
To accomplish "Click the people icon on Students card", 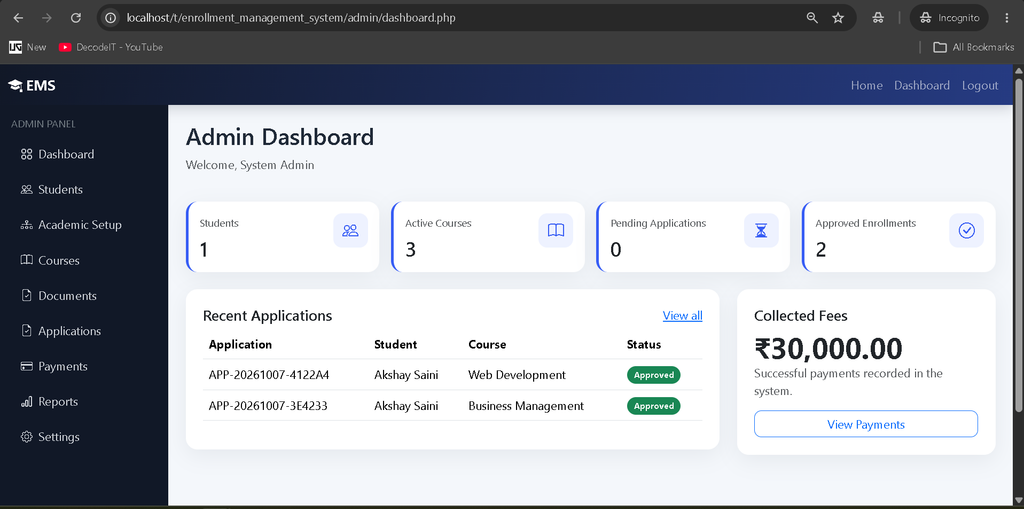I will (350, 230).
